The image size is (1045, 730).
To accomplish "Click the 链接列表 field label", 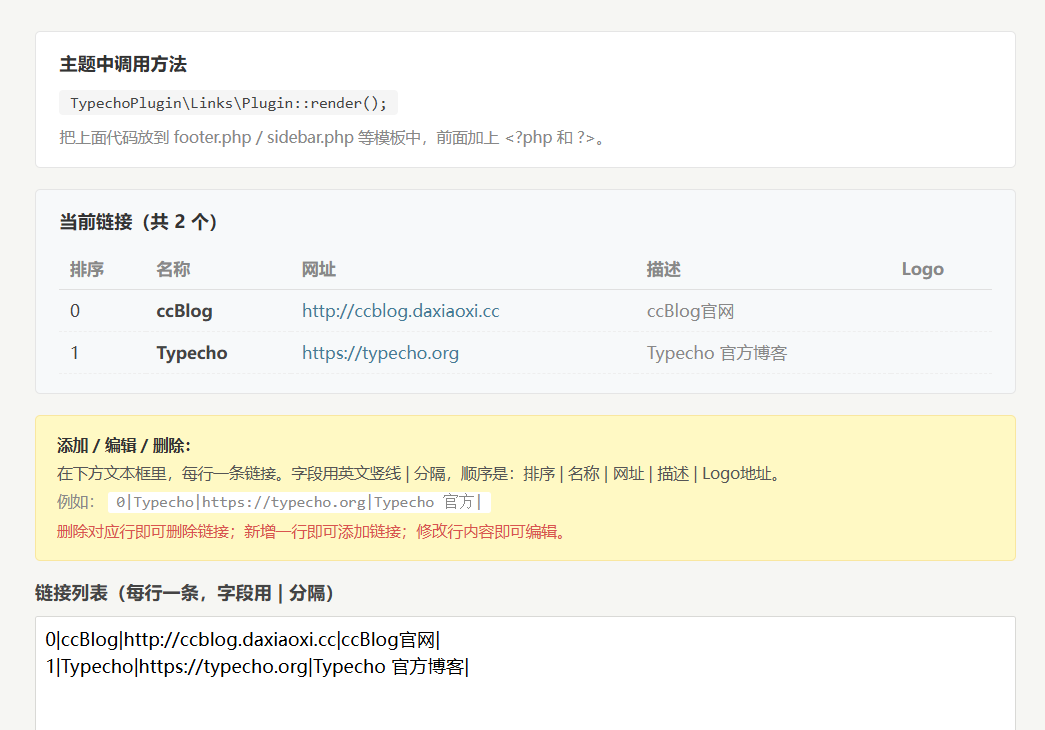I will (185, 593).
